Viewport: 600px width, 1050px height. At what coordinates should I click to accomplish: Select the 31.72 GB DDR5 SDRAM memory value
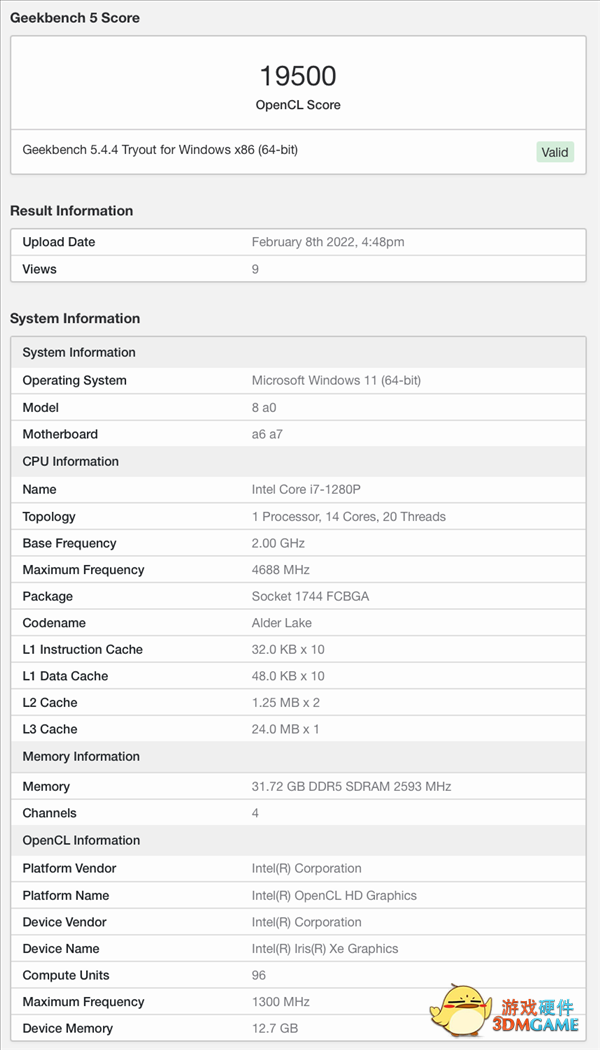tap(352, 786)
